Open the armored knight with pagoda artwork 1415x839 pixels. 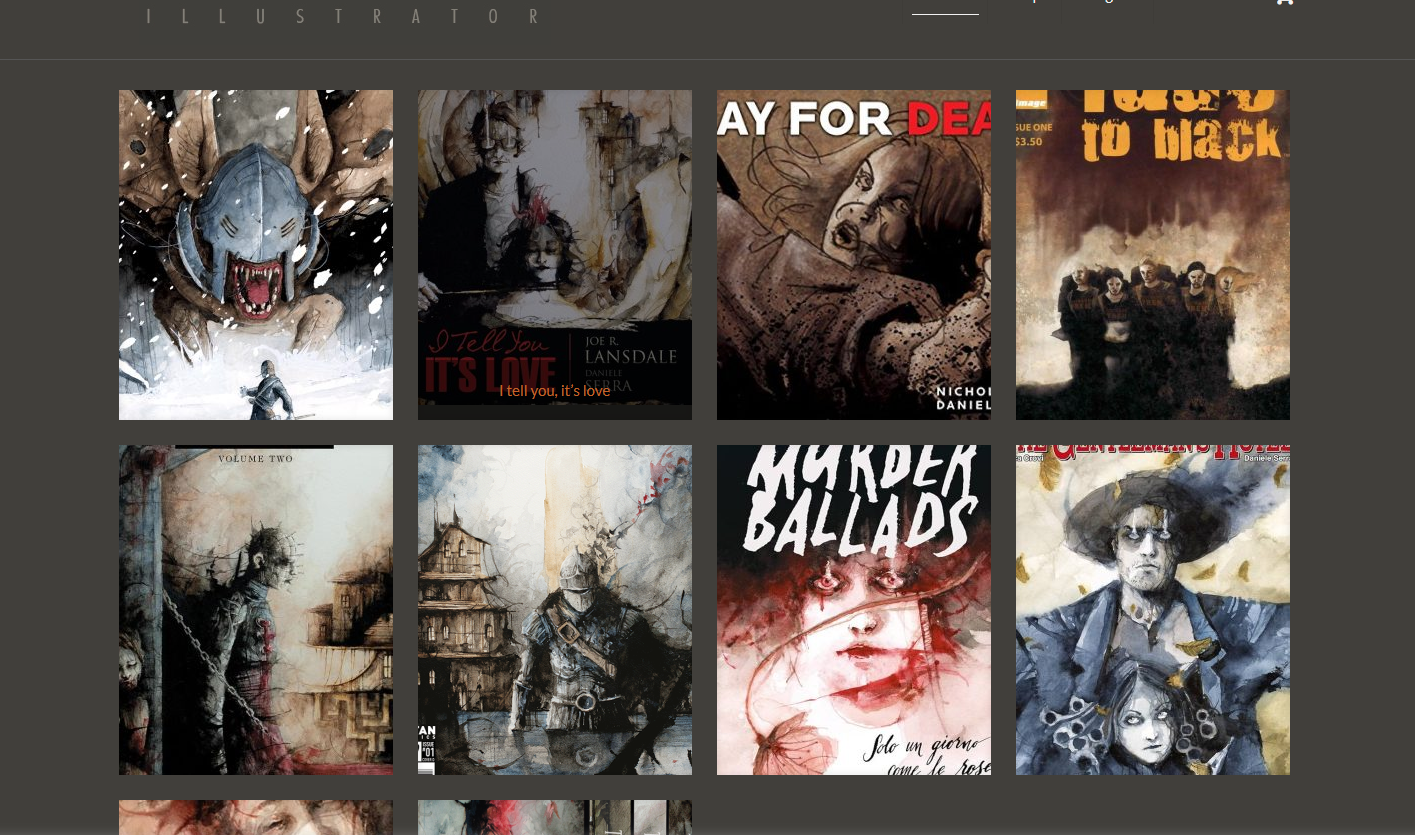tap(554, 610)
